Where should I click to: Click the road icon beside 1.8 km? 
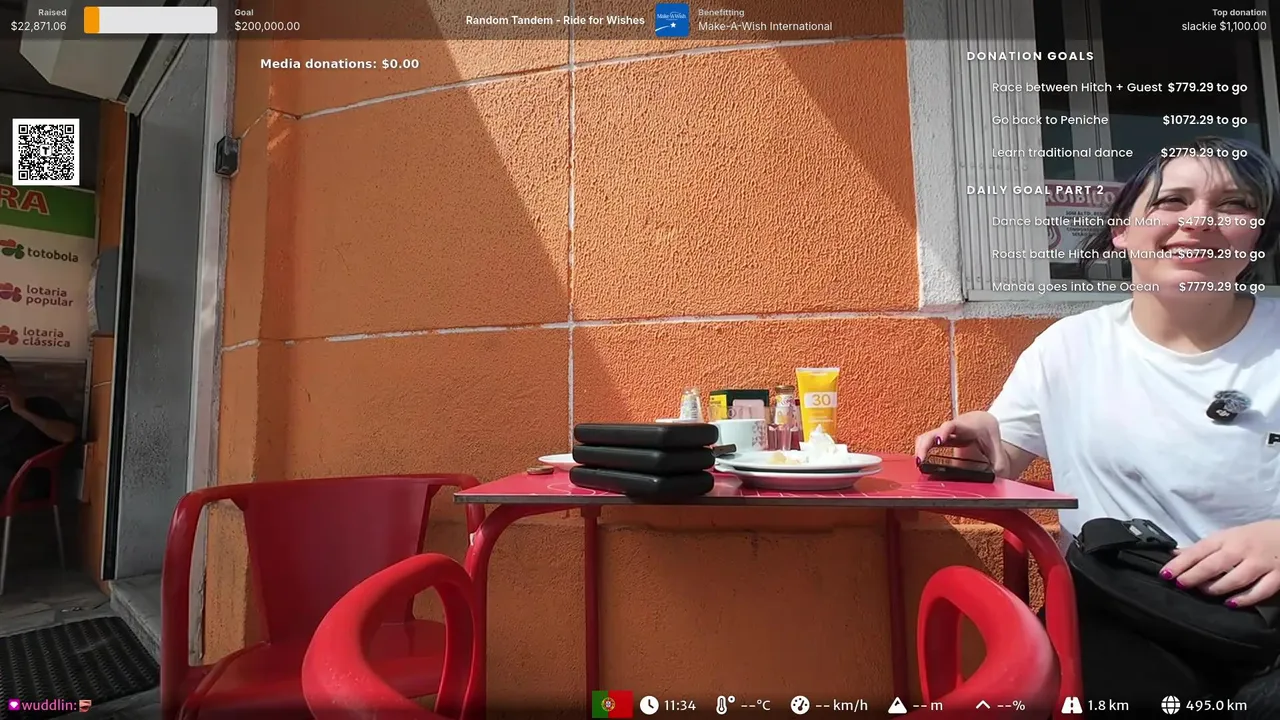point(1071,705)
